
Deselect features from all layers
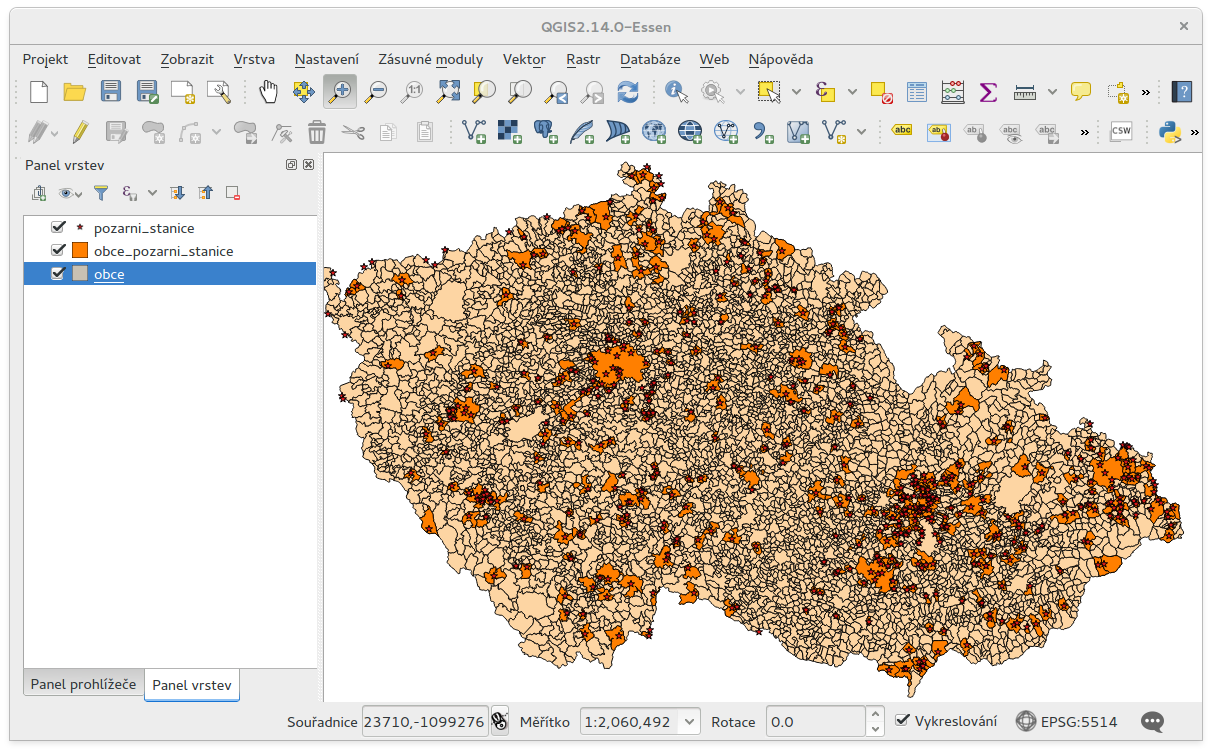tap(881, 92)
